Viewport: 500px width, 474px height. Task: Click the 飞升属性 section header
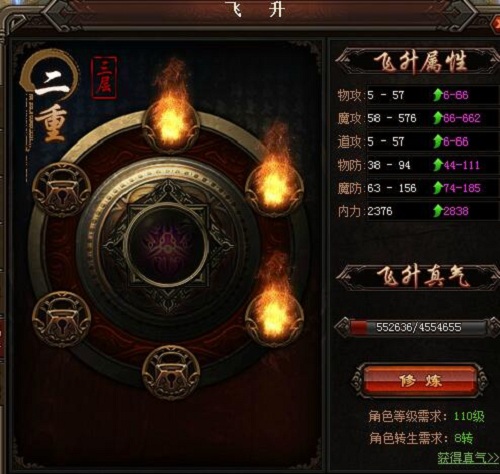418,62
